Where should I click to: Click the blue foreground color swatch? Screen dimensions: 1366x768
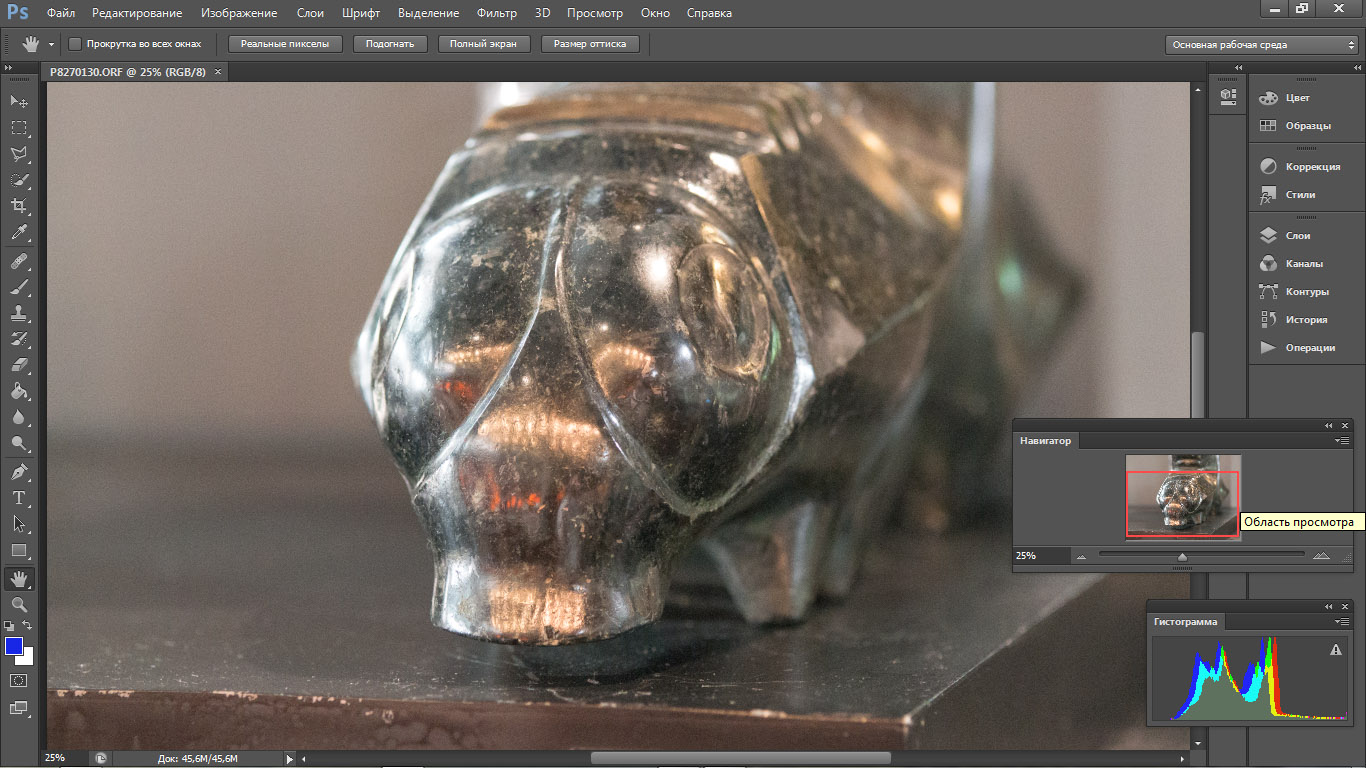click(14, 646)
